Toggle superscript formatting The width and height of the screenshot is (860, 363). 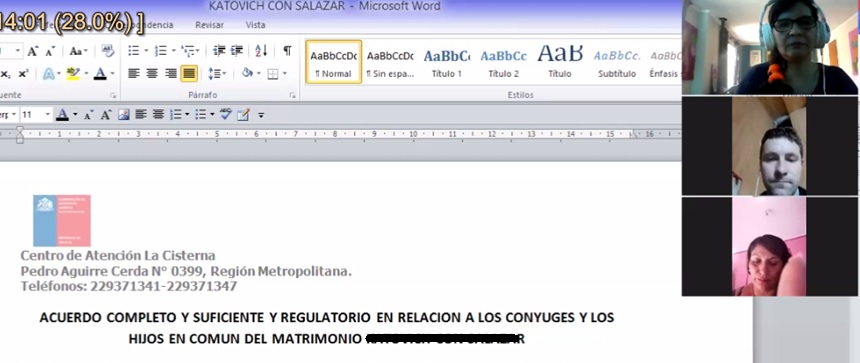tap(23, 73)
